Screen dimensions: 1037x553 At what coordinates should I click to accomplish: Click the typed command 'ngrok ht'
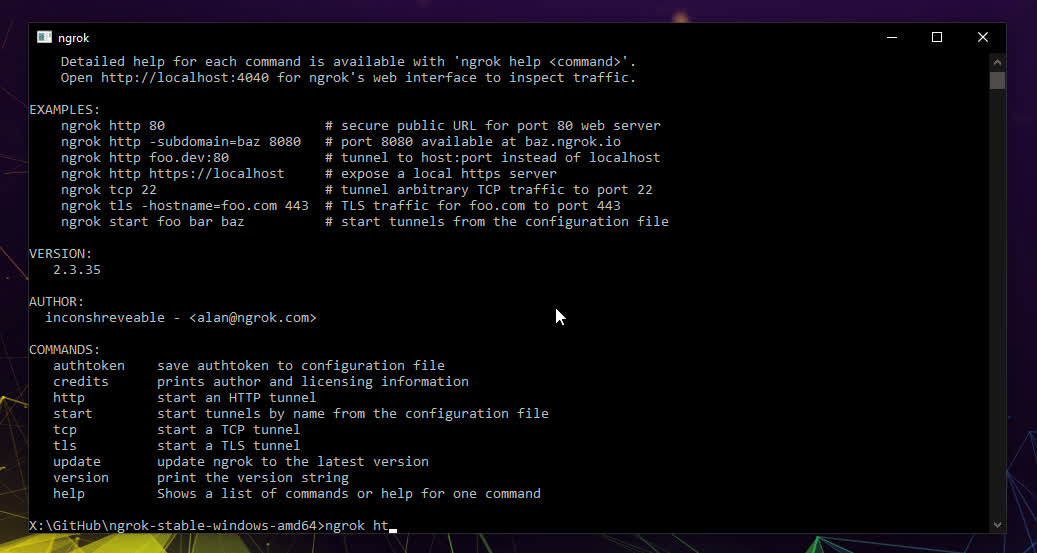pyautogui.click(x=357, y=526)
